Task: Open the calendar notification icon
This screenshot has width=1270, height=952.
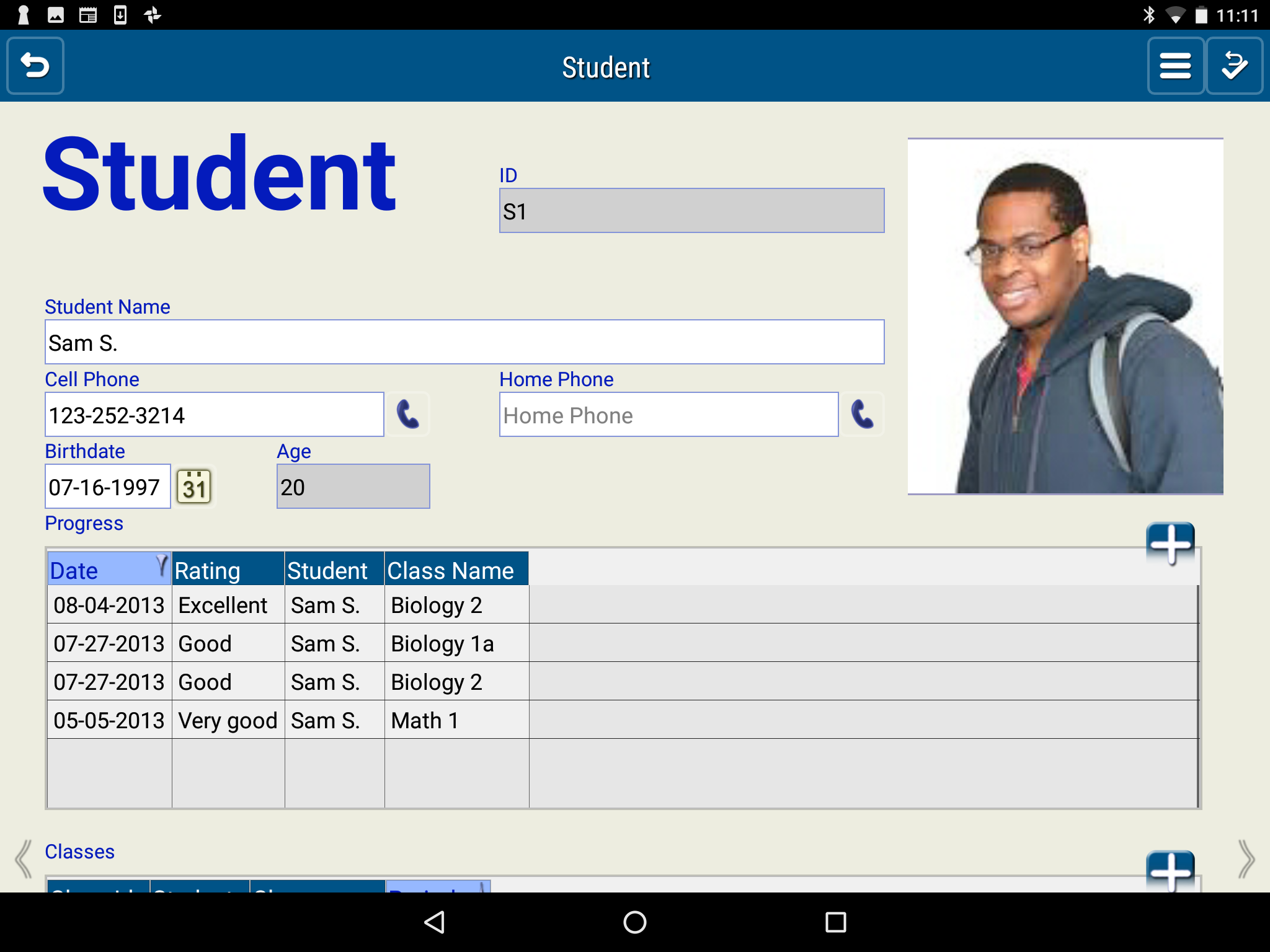Action: tap(88, 14)
